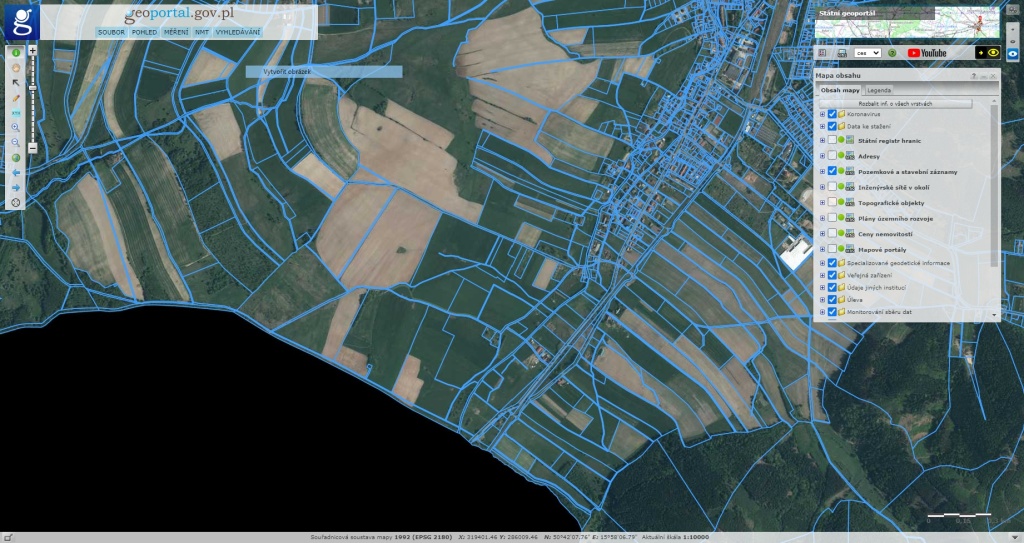The width and height of the screenshot is (1024, 543).
Task: Click the green info tool icon
Action: click(x=16, y=51)
